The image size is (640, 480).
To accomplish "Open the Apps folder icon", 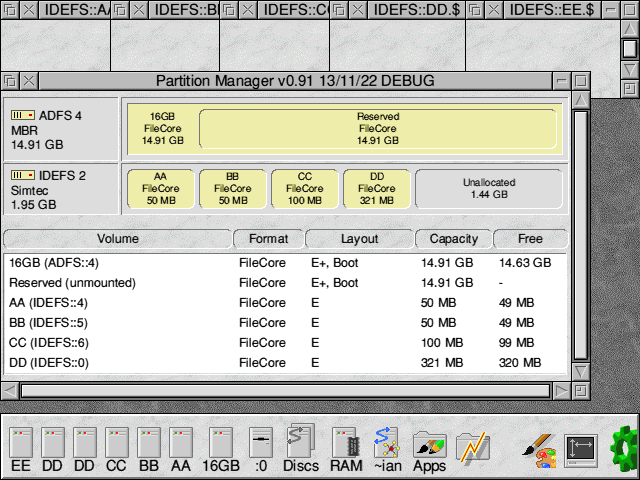I will (429, 451).
